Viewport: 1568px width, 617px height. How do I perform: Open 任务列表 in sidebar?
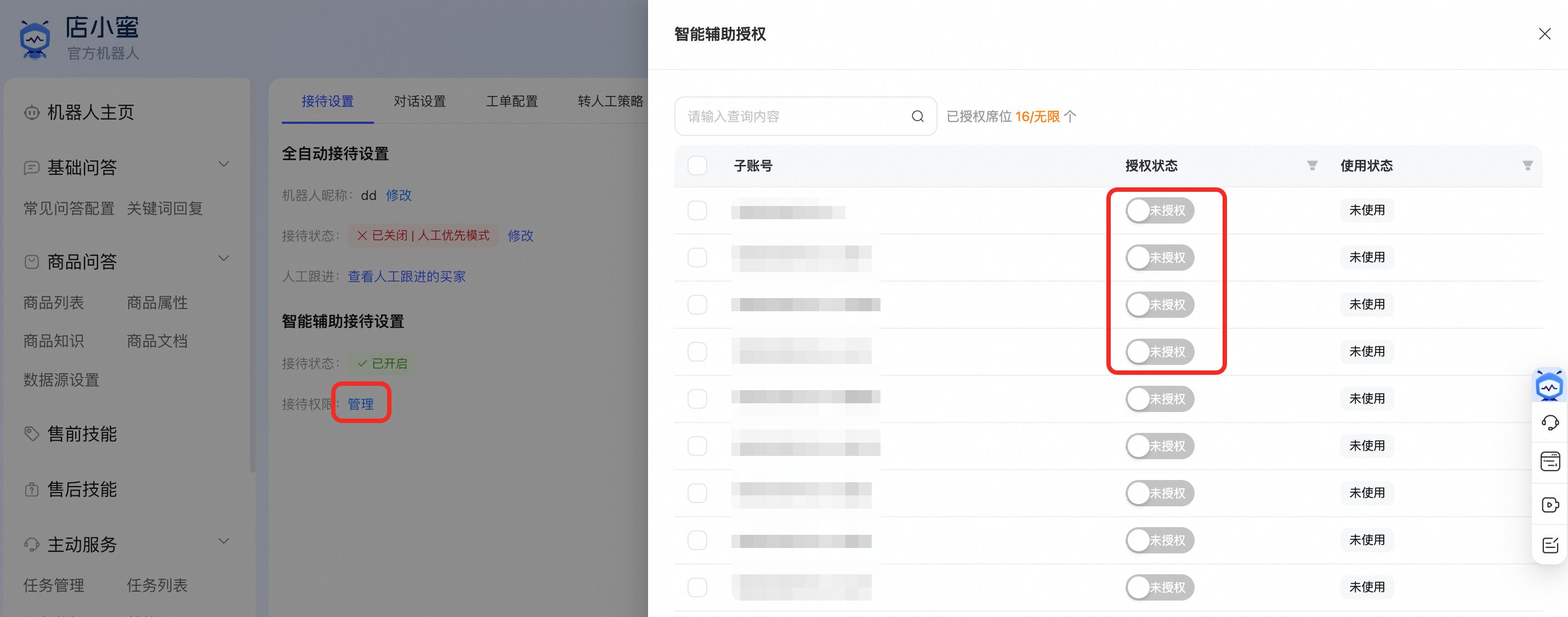click(157, 585)
